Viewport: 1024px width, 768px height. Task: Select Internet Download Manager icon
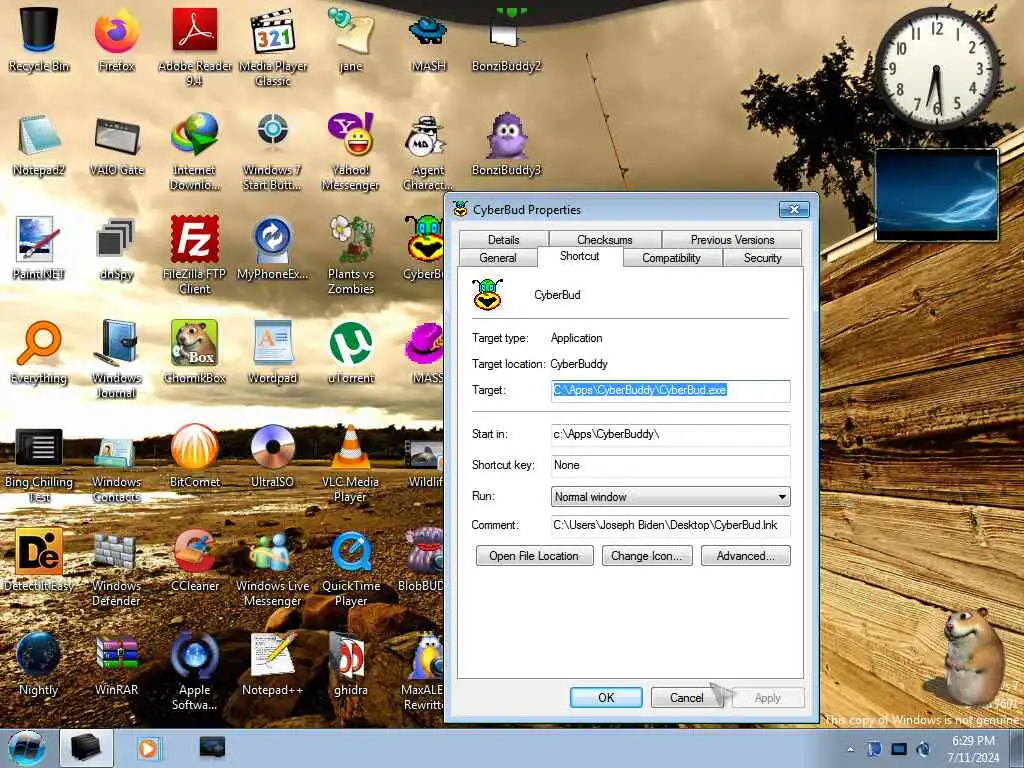tap(195, 152)
